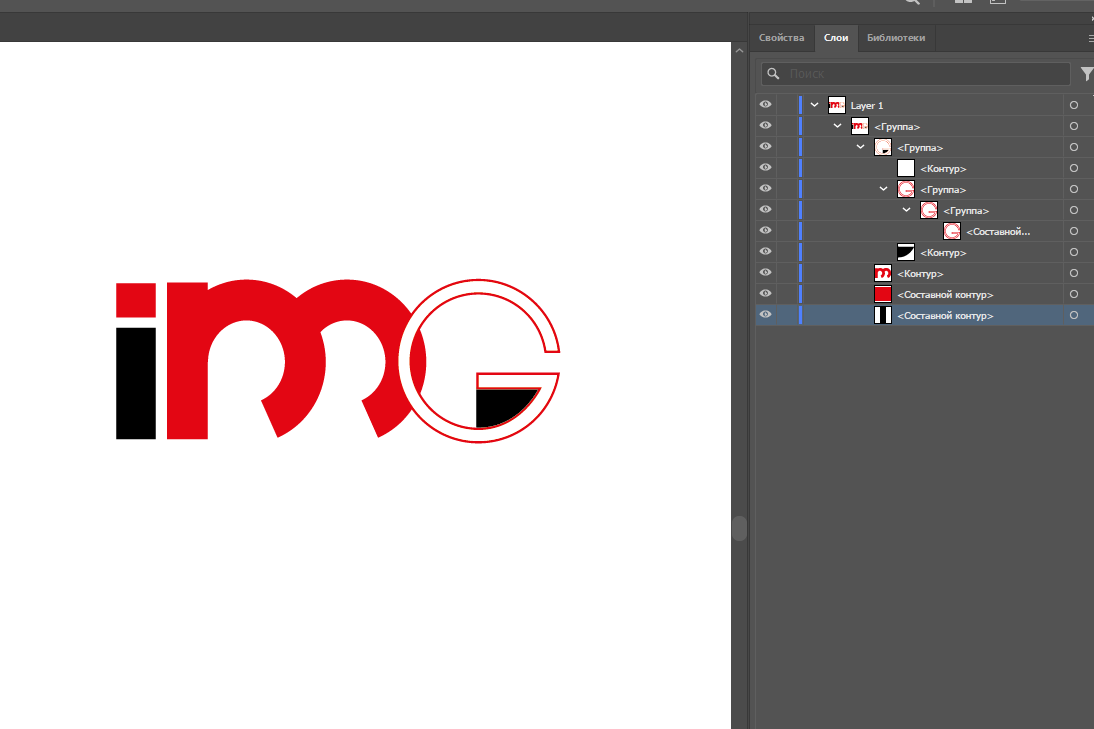Collapse the innermost Группа above Составной…

pos(907,210)
